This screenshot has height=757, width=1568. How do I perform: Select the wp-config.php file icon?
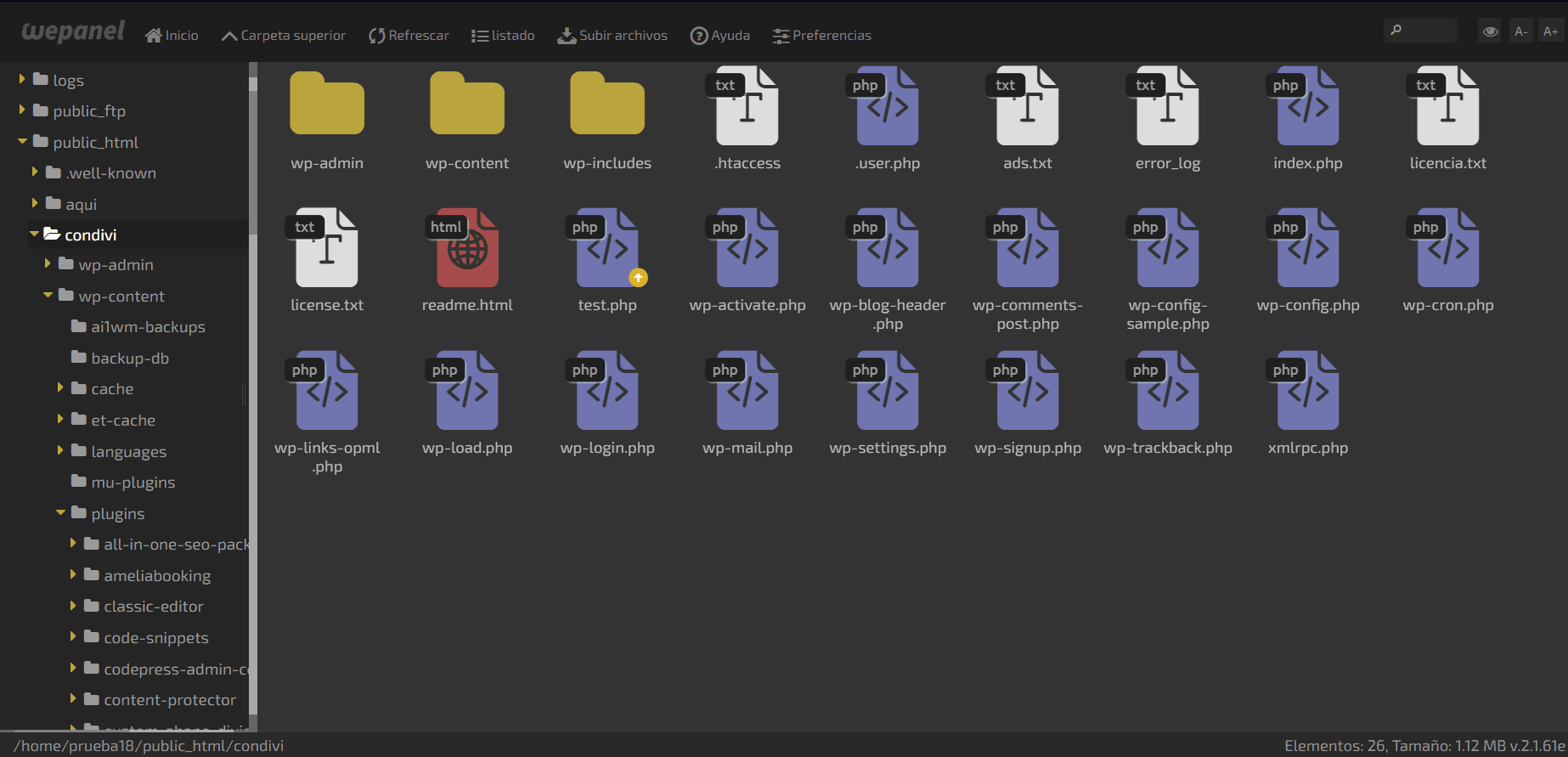[1307, 247]
